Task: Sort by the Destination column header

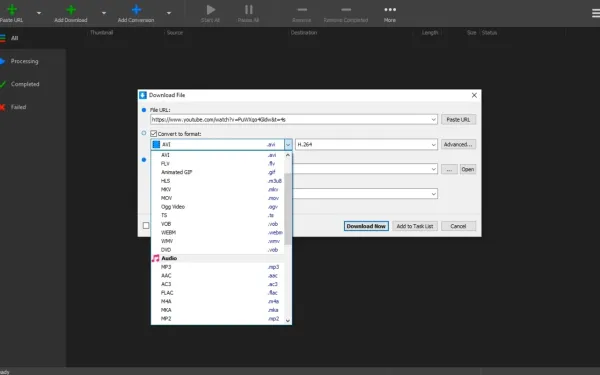Action: coord(304,33)
